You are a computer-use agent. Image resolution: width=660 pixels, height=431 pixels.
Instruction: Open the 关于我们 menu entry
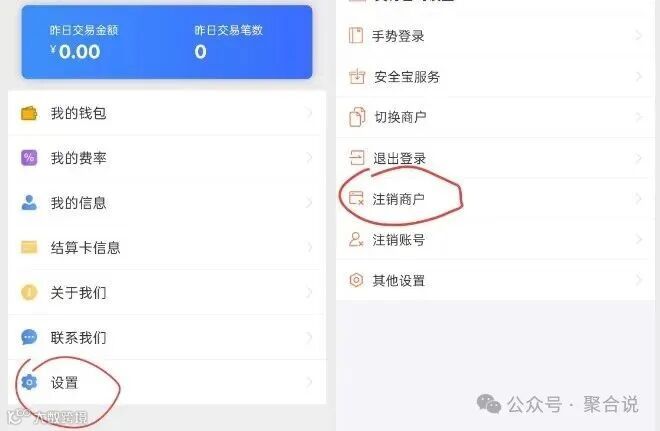coord(167,292)
